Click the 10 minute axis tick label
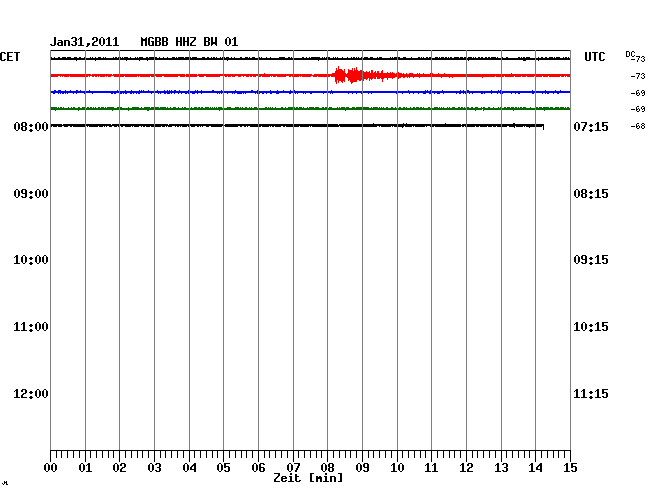650x494 pixels. [x=397, y=468]
